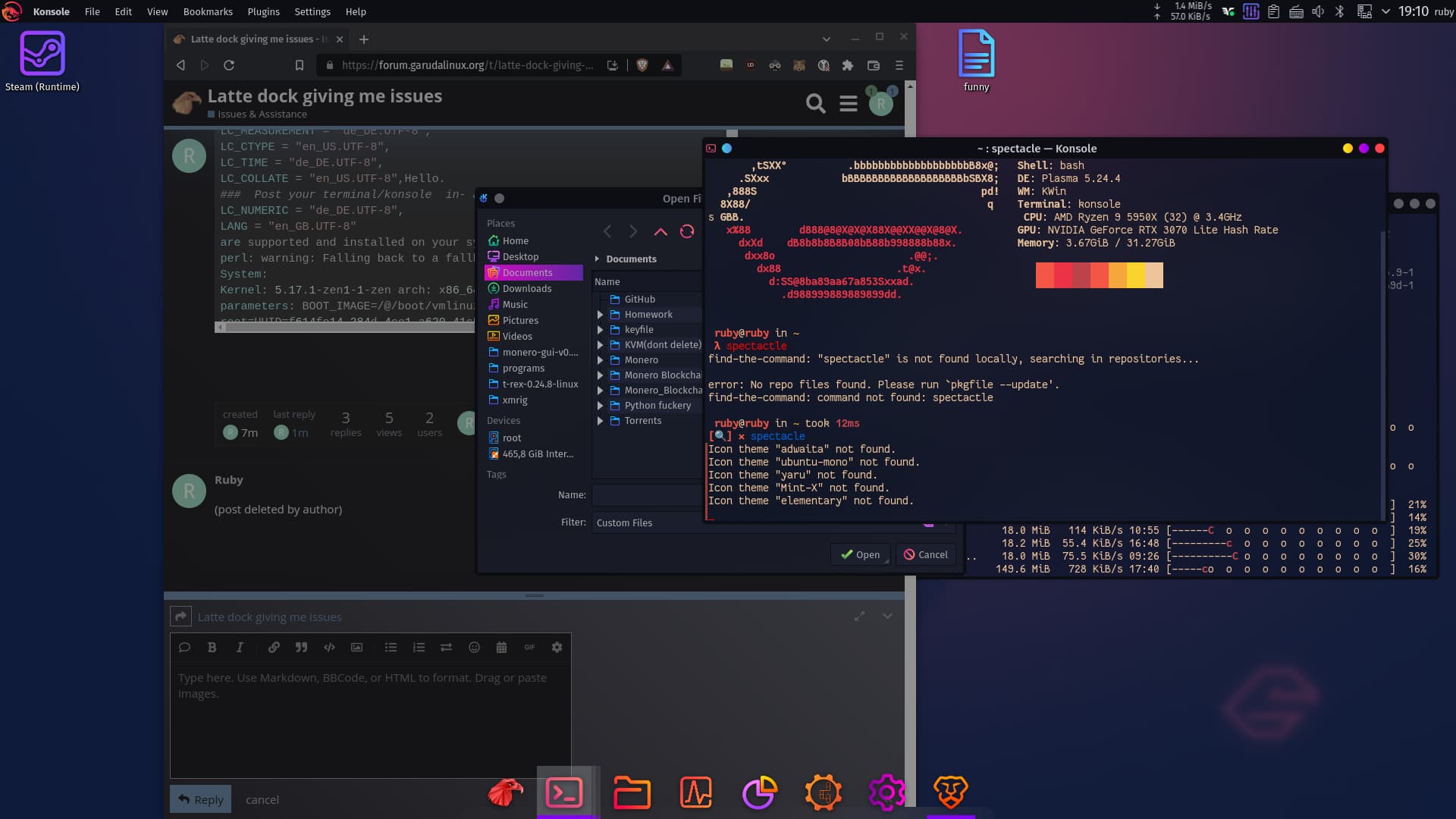Insert a GIF into the reply
The image size is (1456, 819).
pos(529,647)
